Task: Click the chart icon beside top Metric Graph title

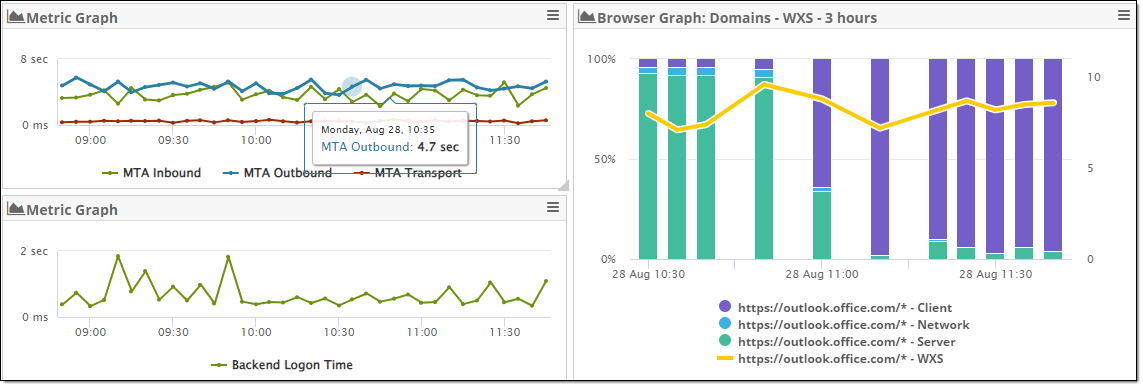Action: 16,17
